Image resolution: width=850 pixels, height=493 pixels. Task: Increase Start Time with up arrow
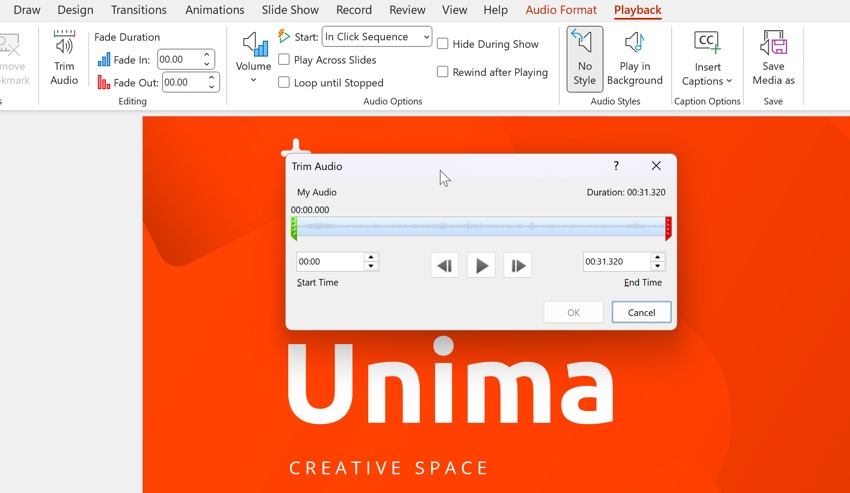coord(371,257)
